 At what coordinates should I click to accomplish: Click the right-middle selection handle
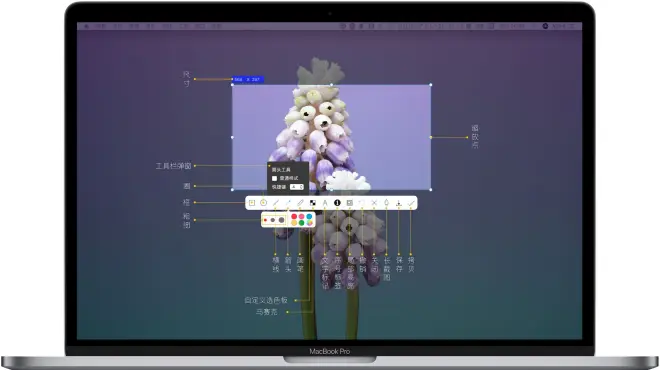431,137
